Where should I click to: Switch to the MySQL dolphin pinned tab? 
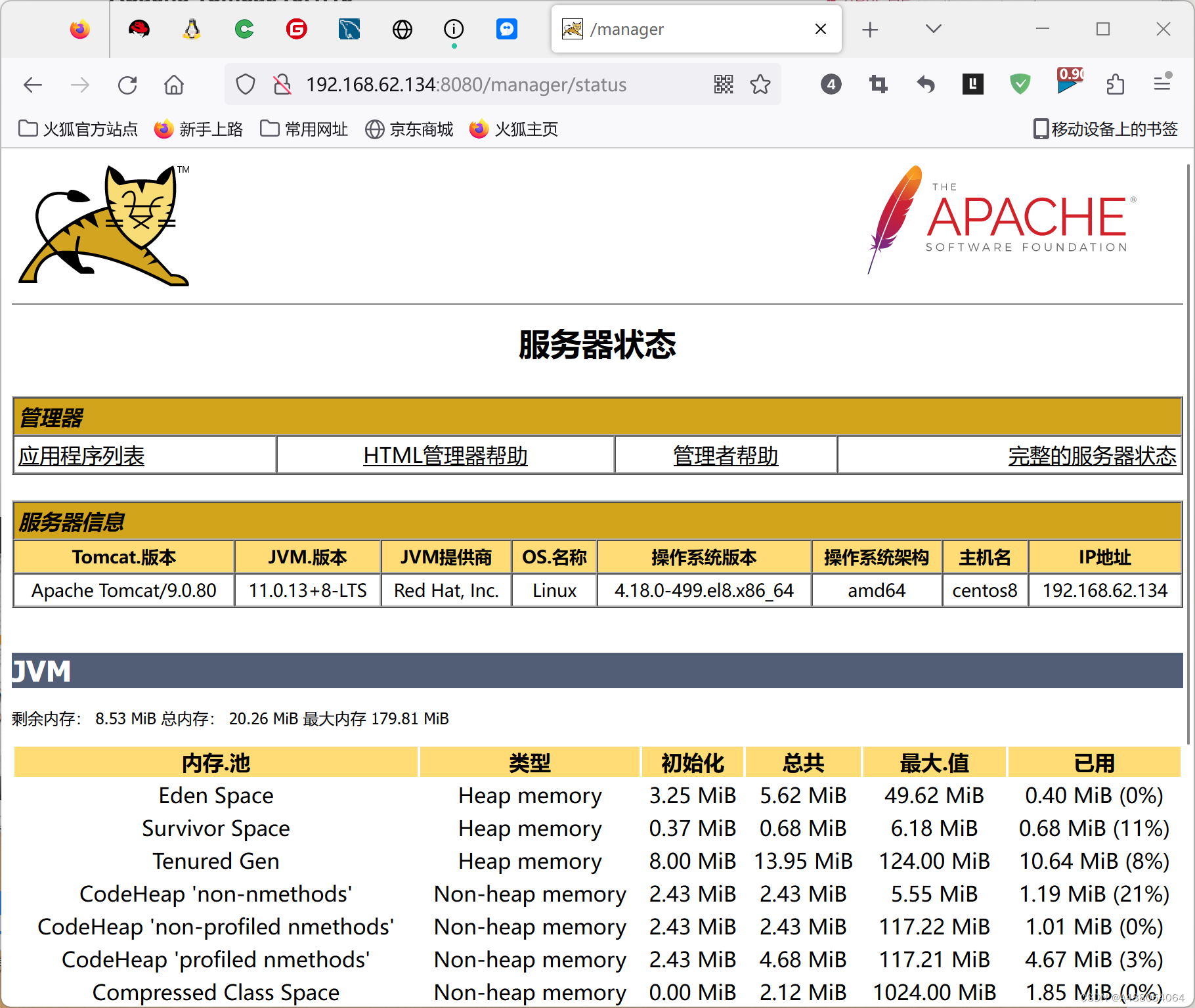(x=349, y=30)
